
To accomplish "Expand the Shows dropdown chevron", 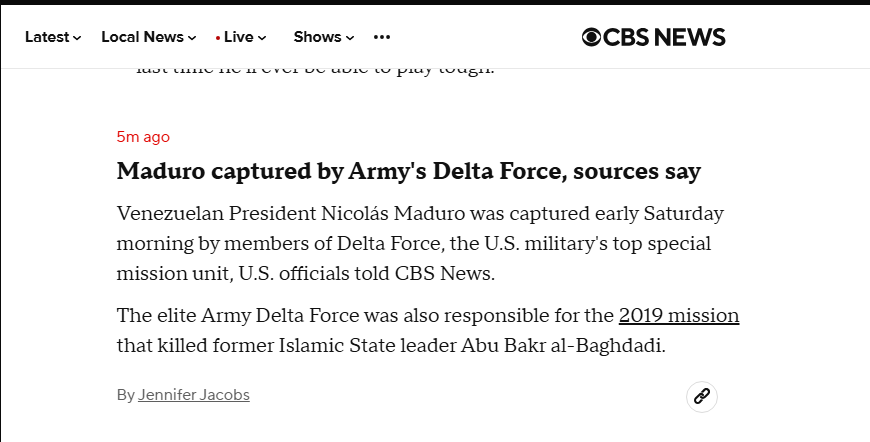I will (350, 38).
